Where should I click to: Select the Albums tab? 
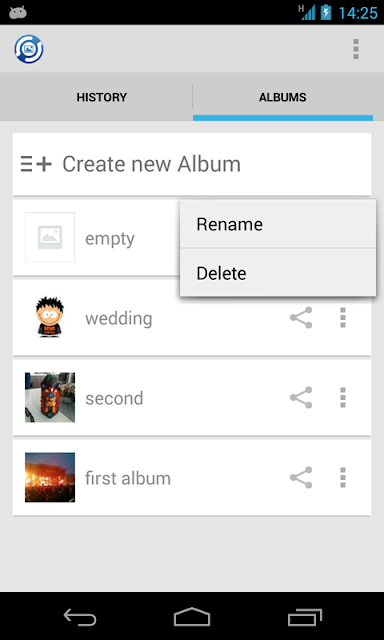(x=283, y=97)
